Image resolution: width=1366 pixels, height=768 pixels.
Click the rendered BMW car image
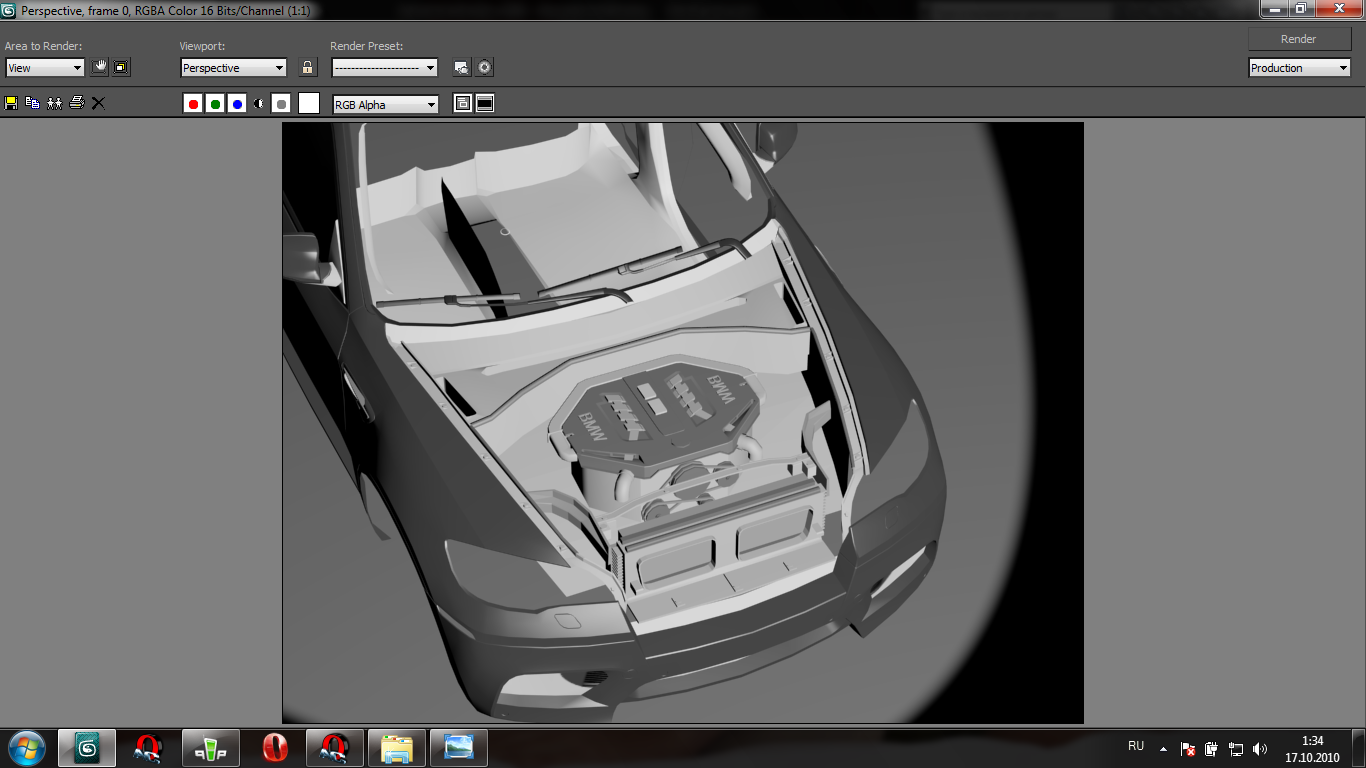683,423
